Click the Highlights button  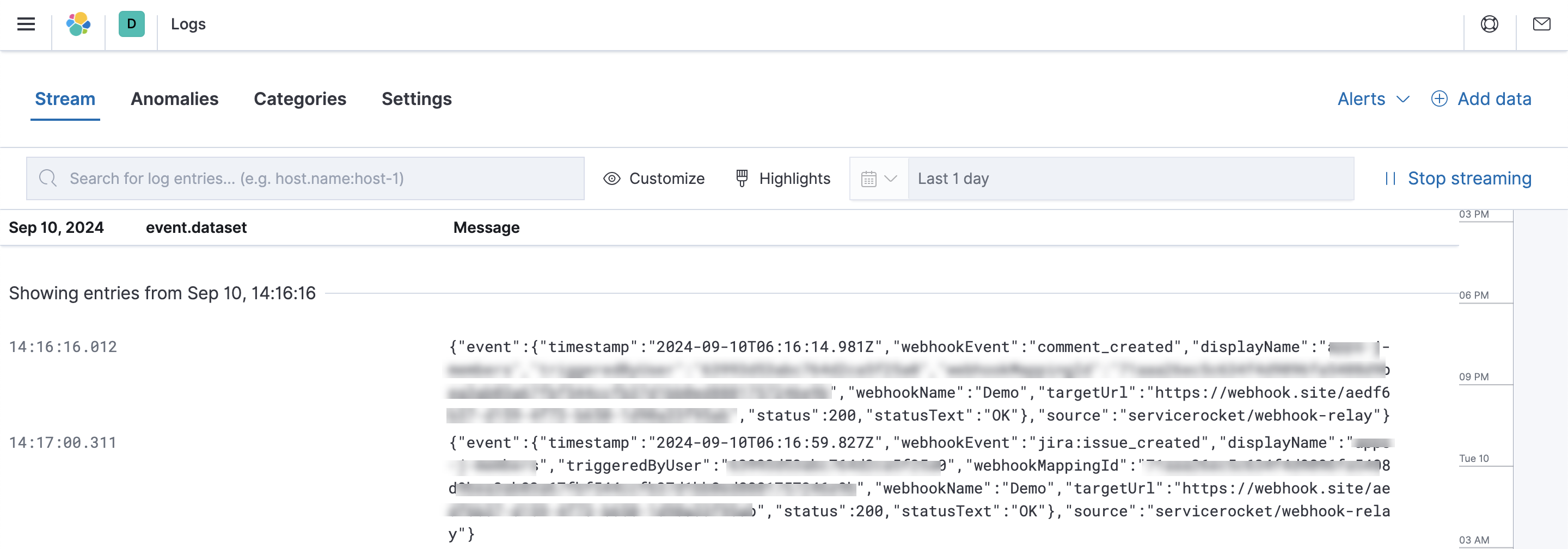(783, 178)
